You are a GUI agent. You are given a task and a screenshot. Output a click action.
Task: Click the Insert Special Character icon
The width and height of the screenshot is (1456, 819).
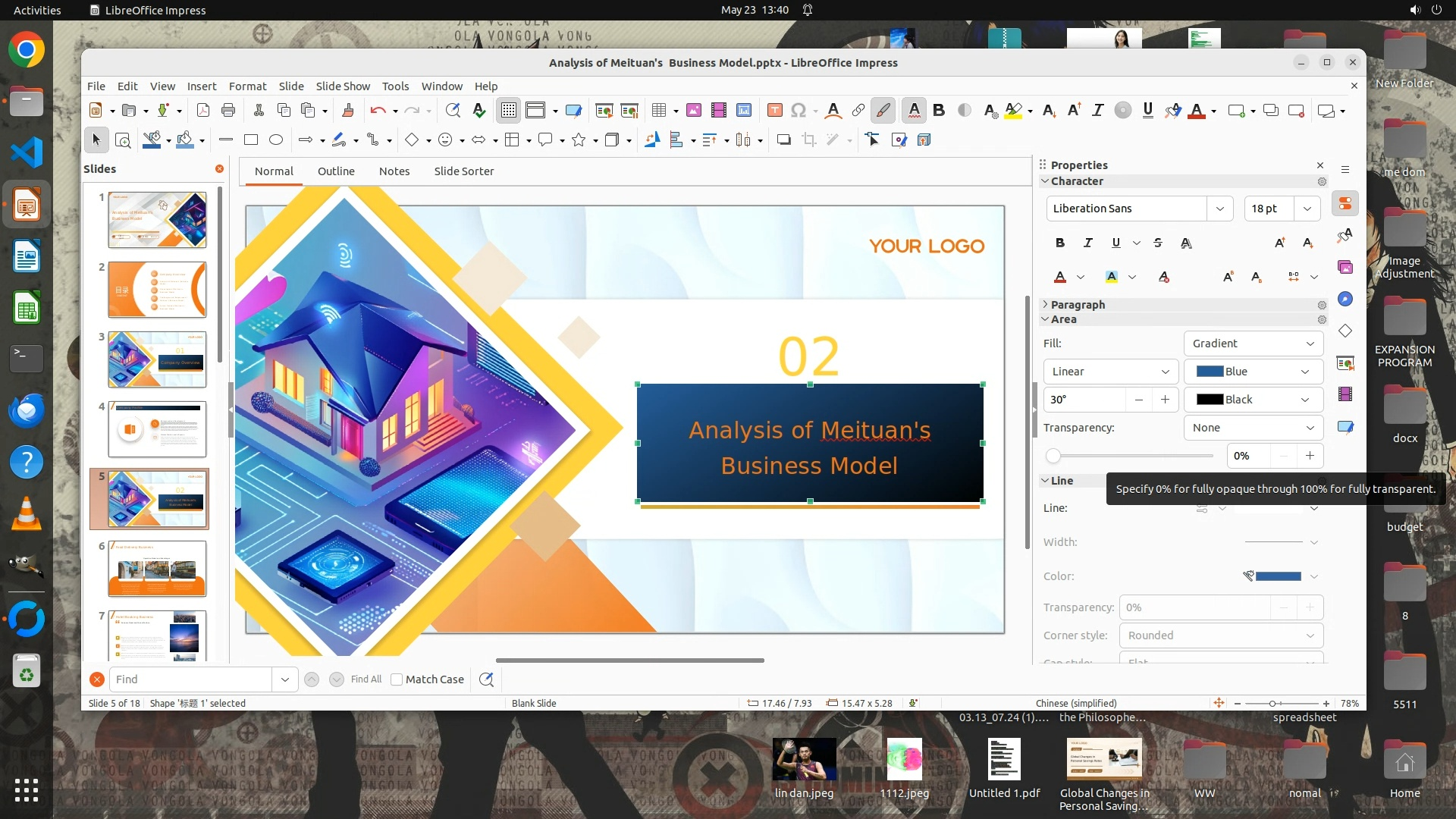798,111
